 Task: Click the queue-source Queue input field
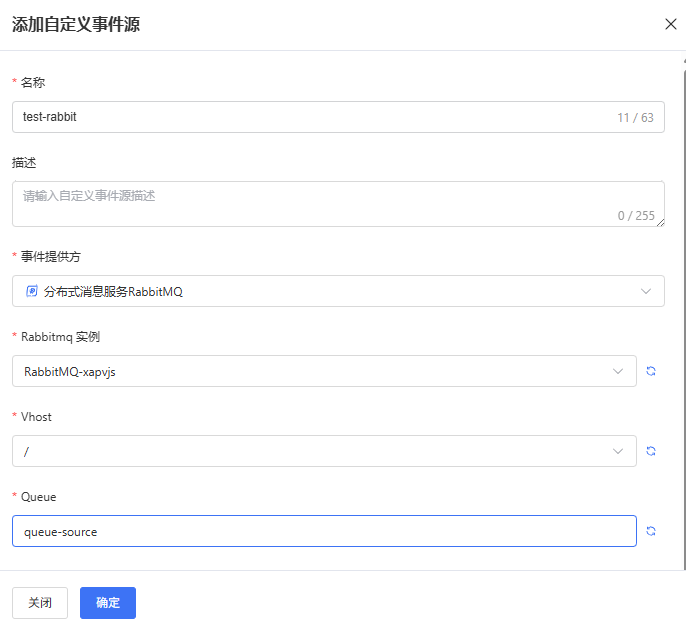click(x=324, y=531)
